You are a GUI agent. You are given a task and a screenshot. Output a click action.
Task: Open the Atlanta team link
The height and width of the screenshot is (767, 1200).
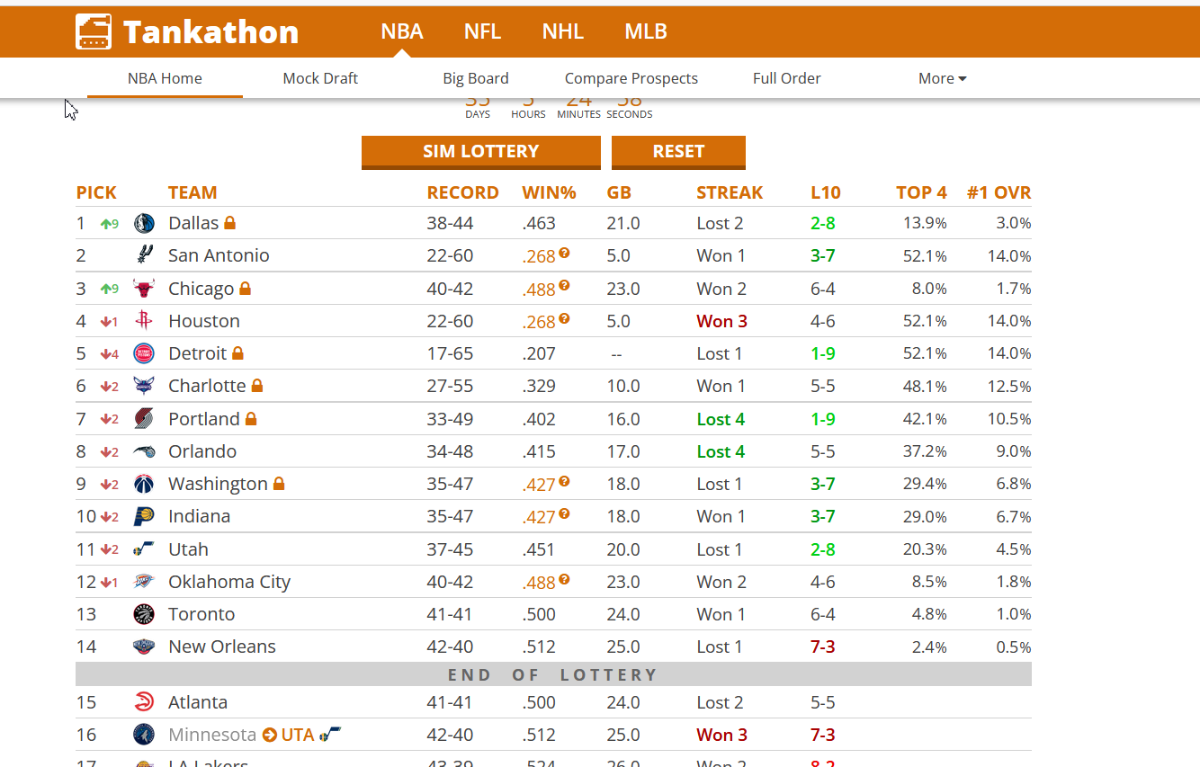[x=198, y=703]
